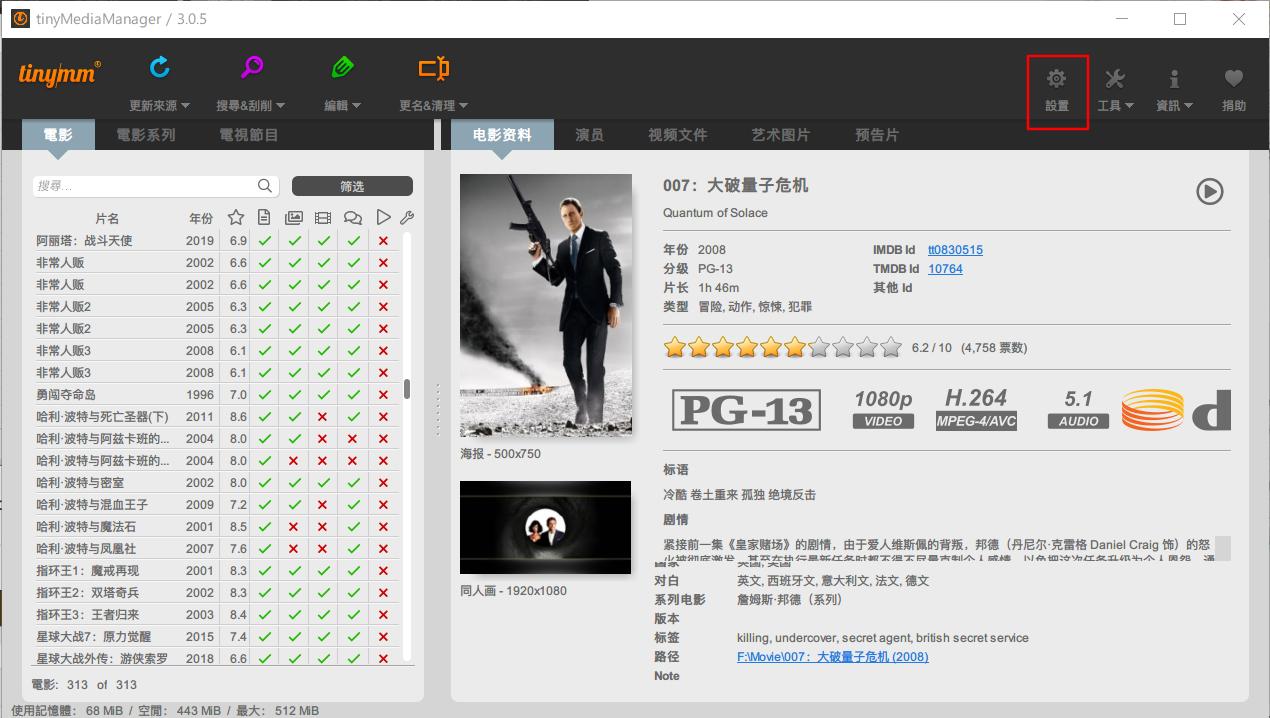Image resolution: width=1270 pixels, height=718 pixels.
Task: Click the 更名&清理 rename icon
Action: [x=433, y=67]
